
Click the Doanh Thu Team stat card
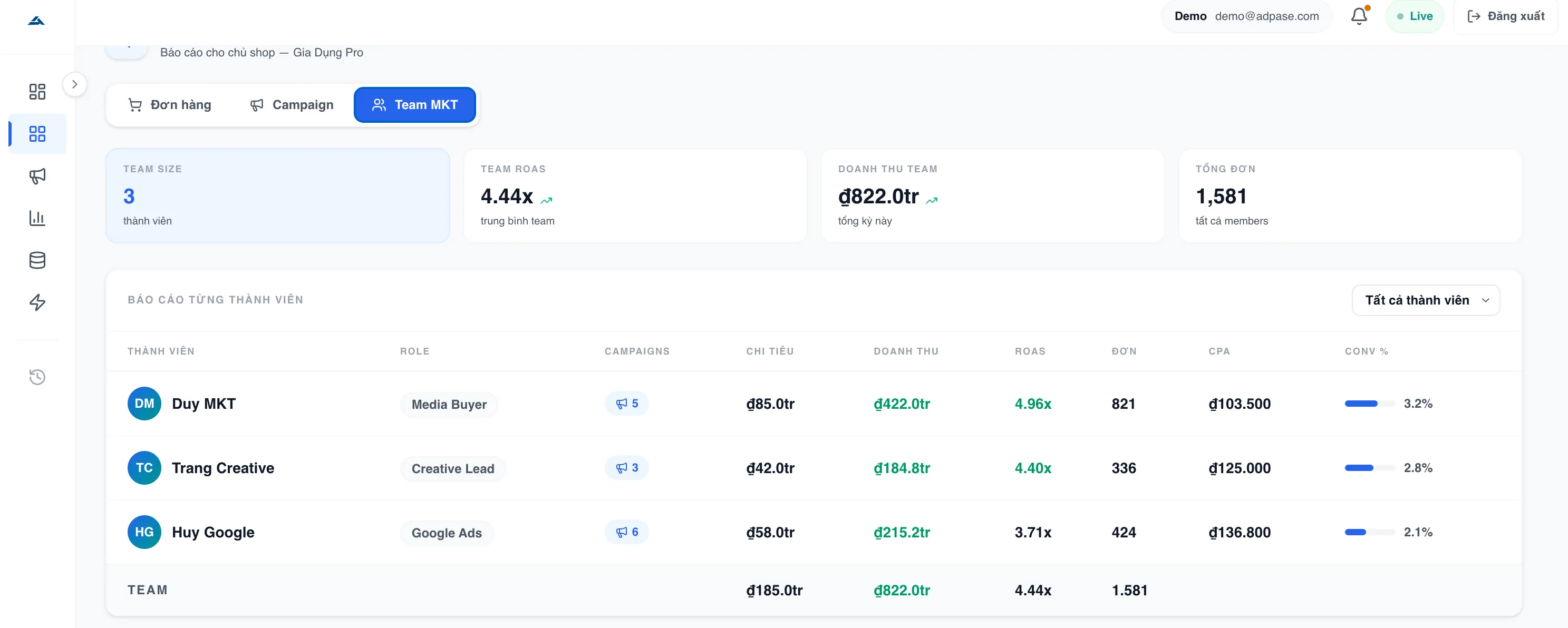992,195
